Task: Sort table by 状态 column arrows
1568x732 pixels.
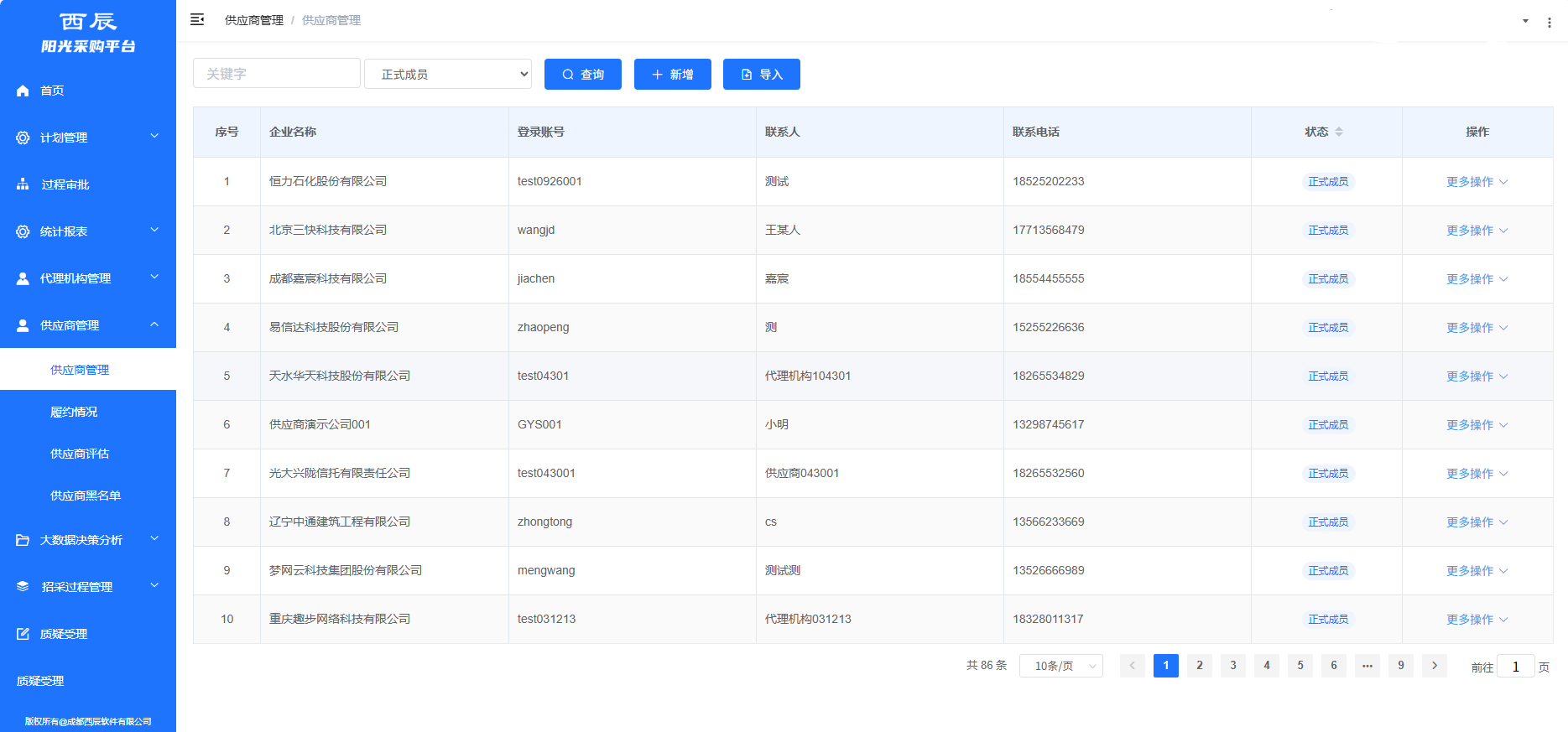Action: tap(1339, 132)
